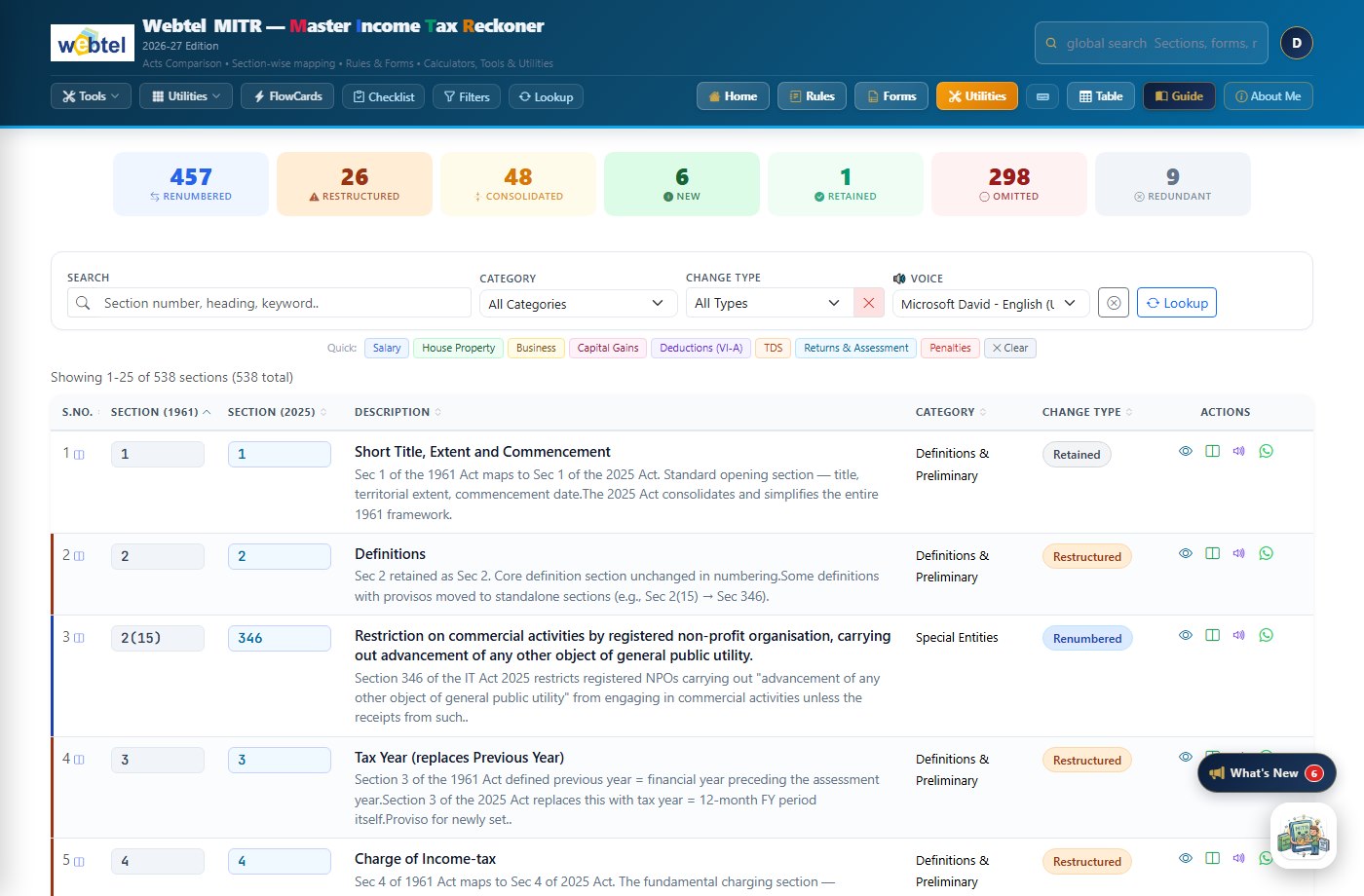Image resolution: width=1364 pixels, height=896 pixels.
Task: View eye icon for Restriction on commercial activities row
Action: (x=1186, y=635)
